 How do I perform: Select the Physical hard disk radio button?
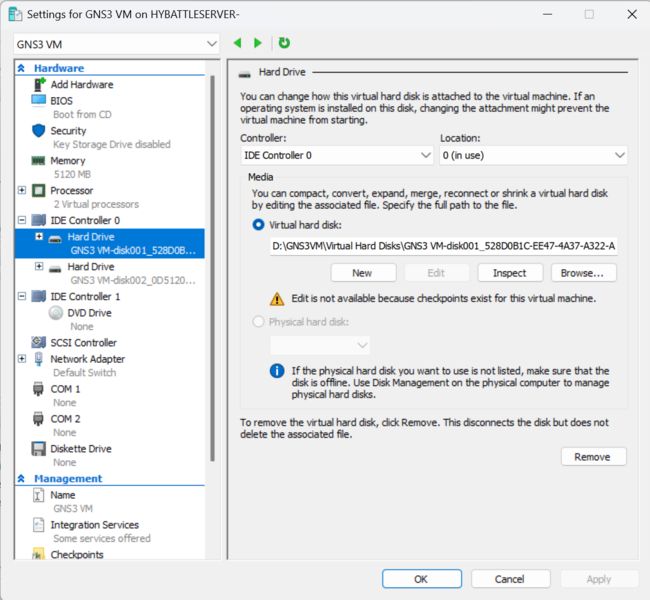(258, 322)
